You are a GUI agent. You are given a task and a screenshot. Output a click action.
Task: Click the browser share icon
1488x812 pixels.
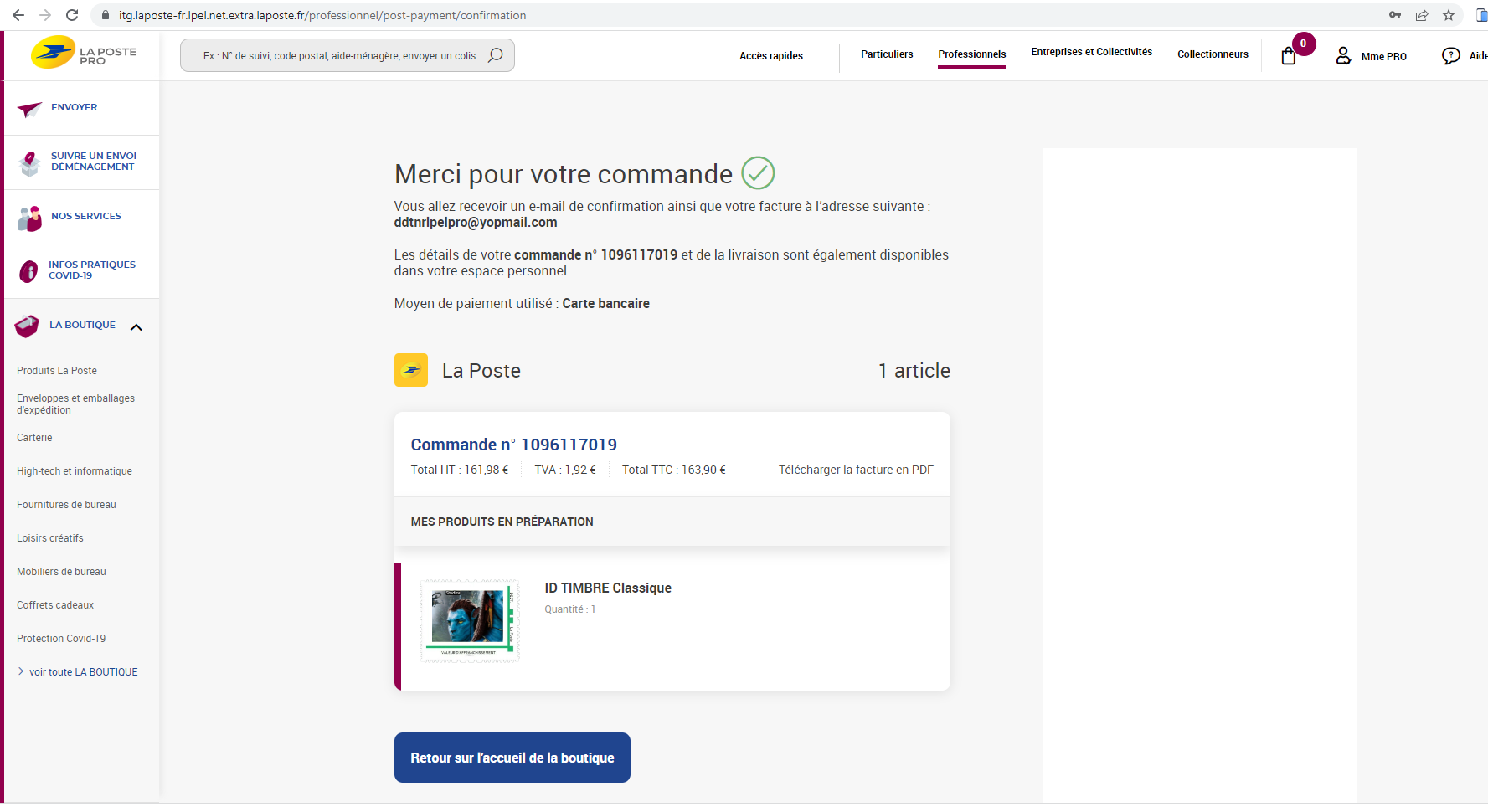1422,15
